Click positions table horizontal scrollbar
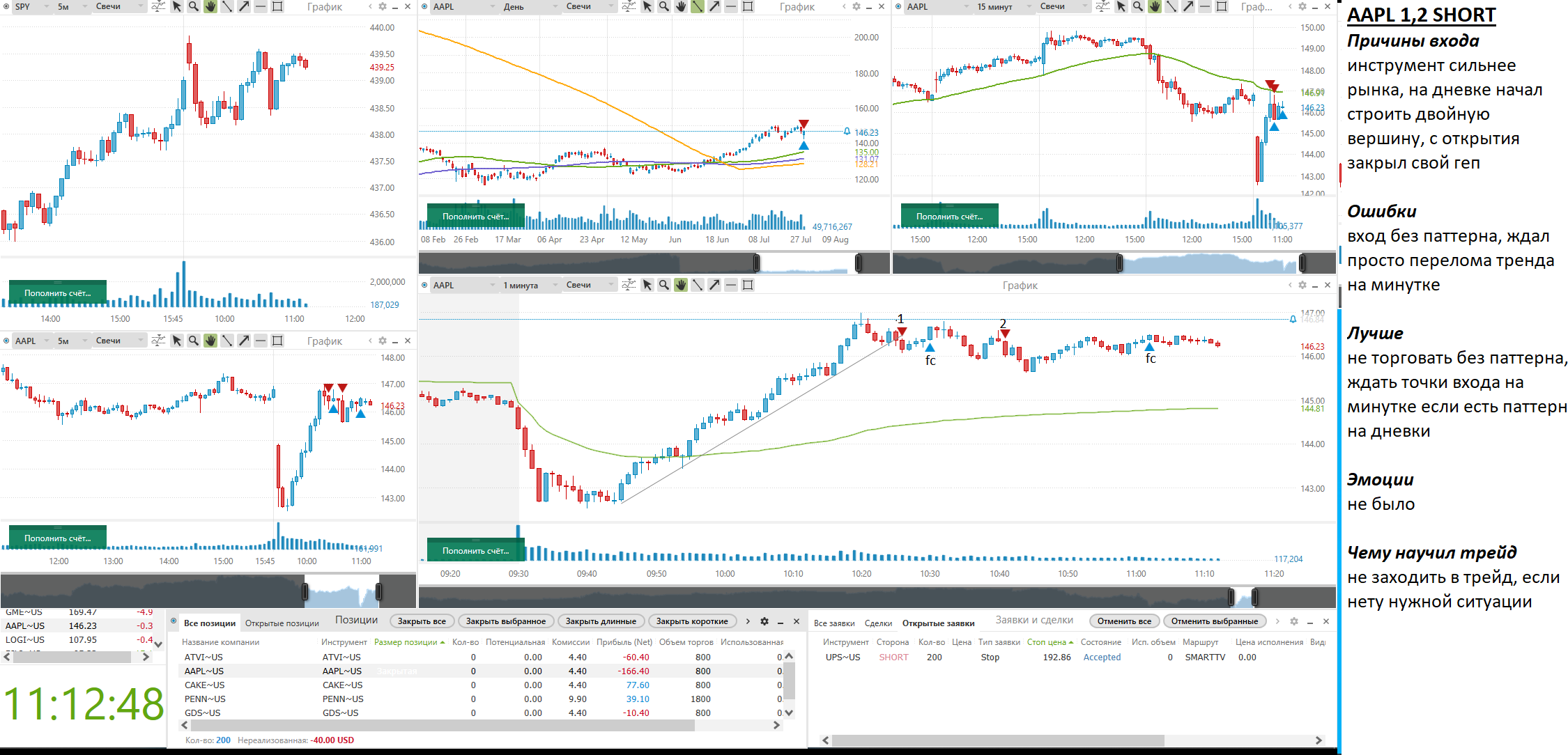 442,726
